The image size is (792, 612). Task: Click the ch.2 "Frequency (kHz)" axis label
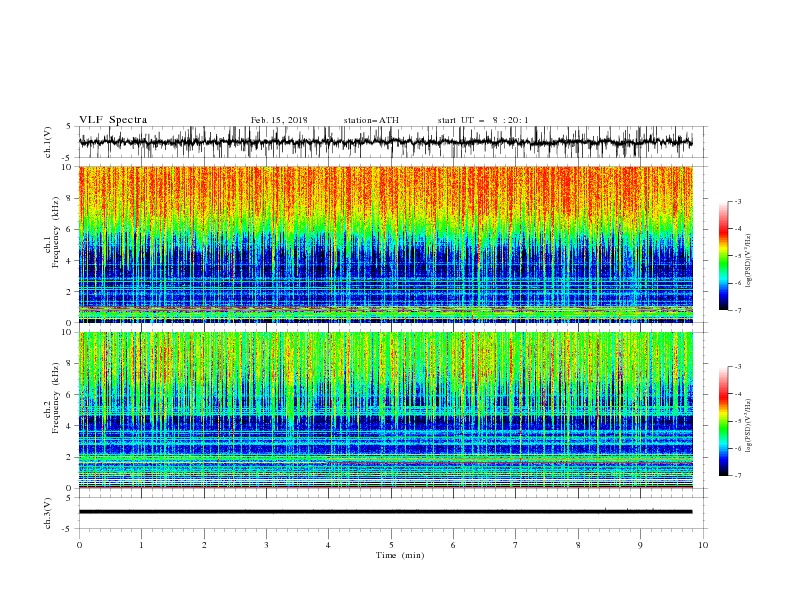56,398
